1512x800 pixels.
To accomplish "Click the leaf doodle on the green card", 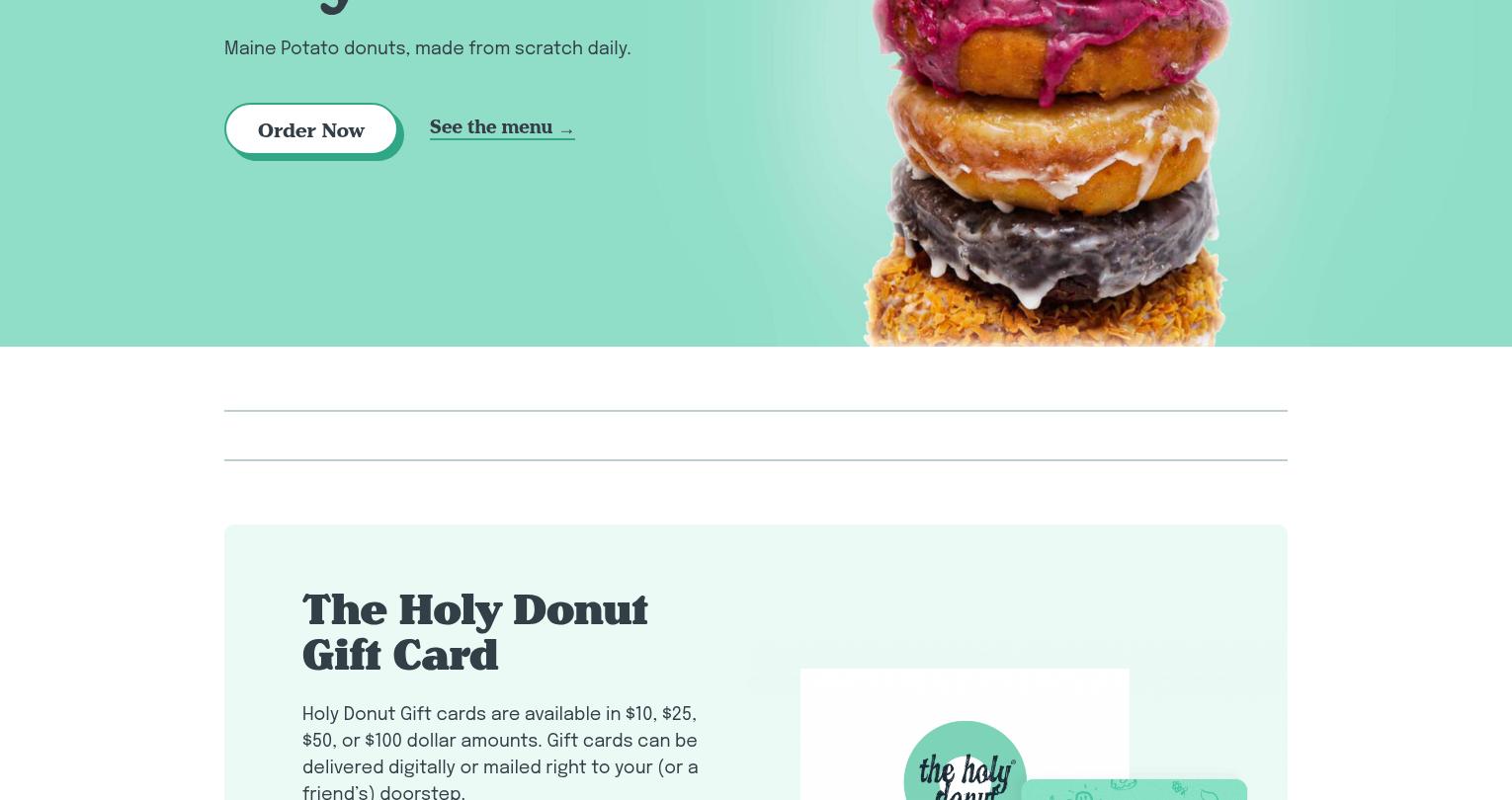I will point(1209,793).
